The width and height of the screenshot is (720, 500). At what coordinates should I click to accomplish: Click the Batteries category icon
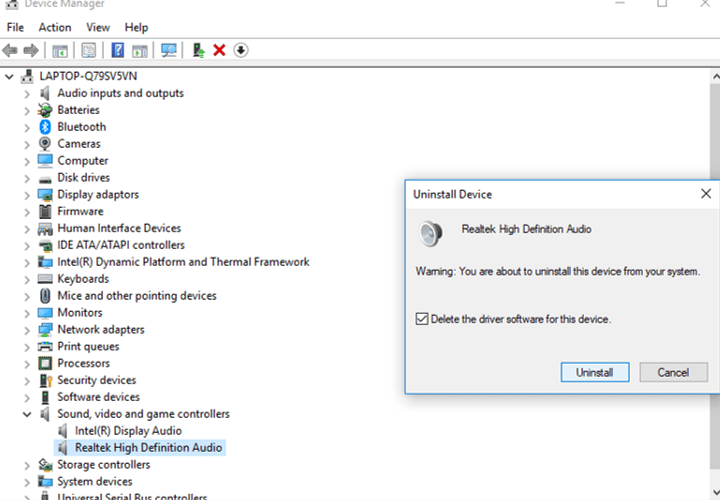point(45,110)
